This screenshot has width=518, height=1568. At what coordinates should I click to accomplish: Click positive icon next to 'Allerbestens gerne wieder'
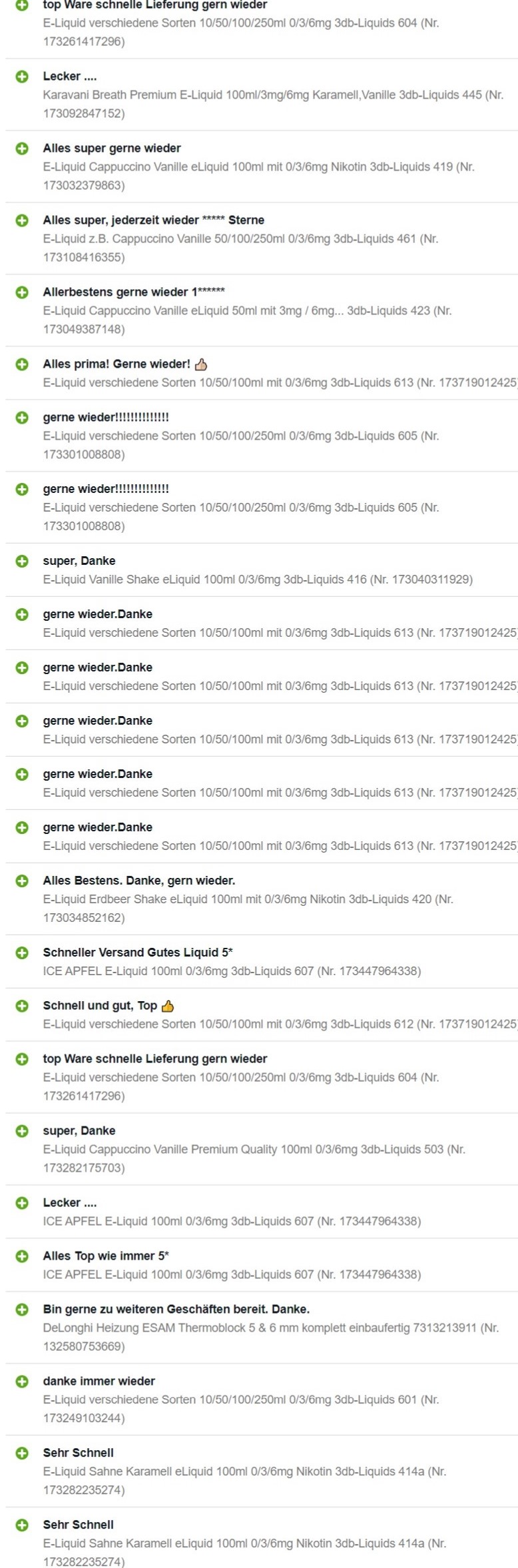(22, 292)
